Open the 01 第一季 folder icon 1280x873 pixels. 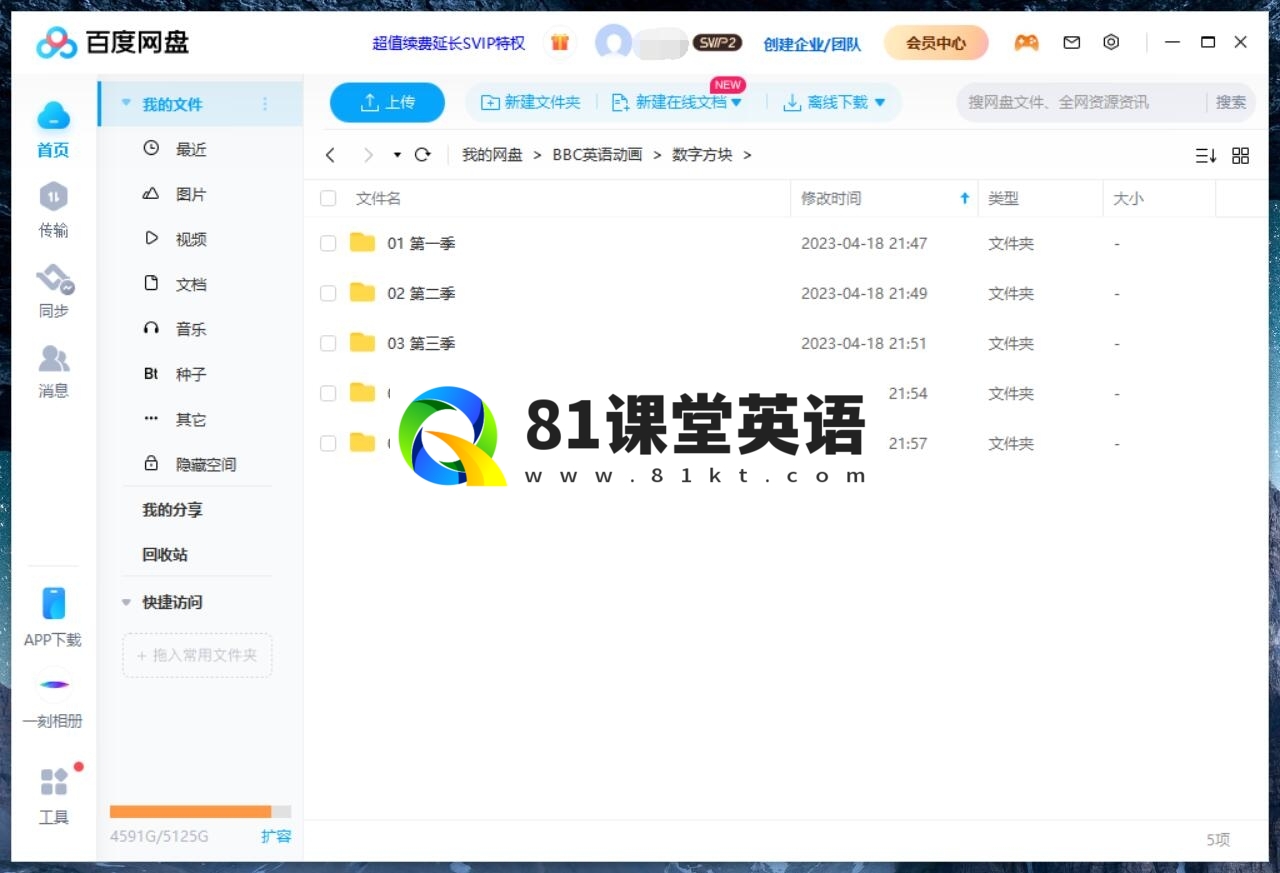coord(362,242)
